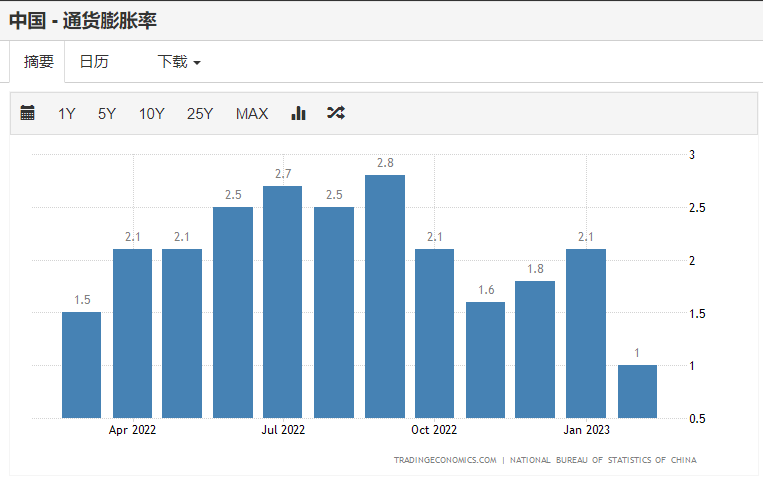
Task: Click the shuffle compare icon
Action: point(336,113)
